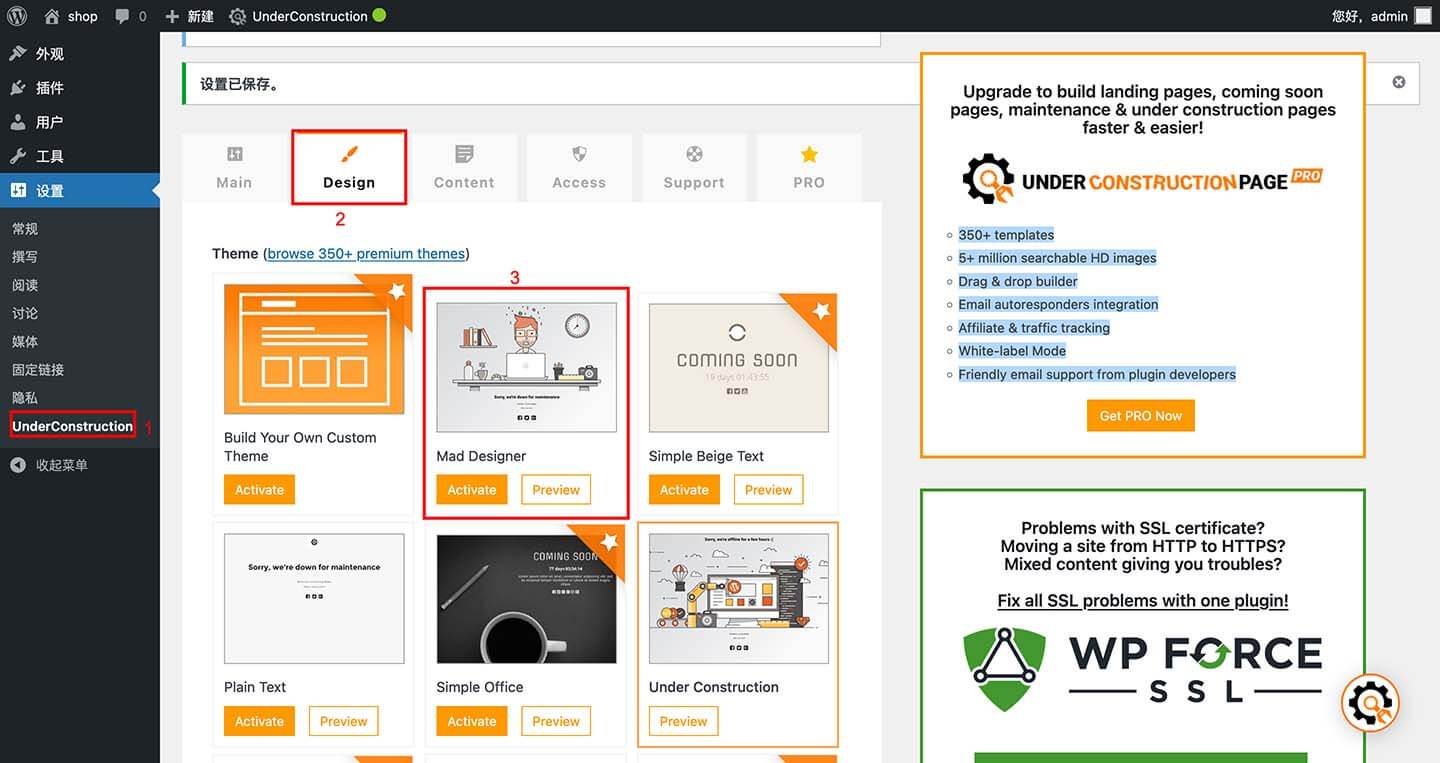Open 阅读 settings submenu

click(25, 285)
